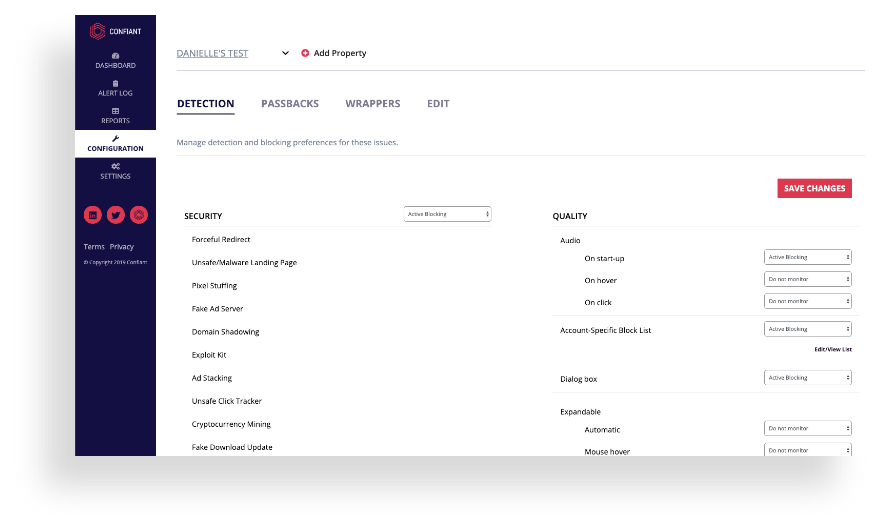Viewport: 880px width, 531px height.
Task: Click the LinkedIn social icon
Action: click(93, 214)
